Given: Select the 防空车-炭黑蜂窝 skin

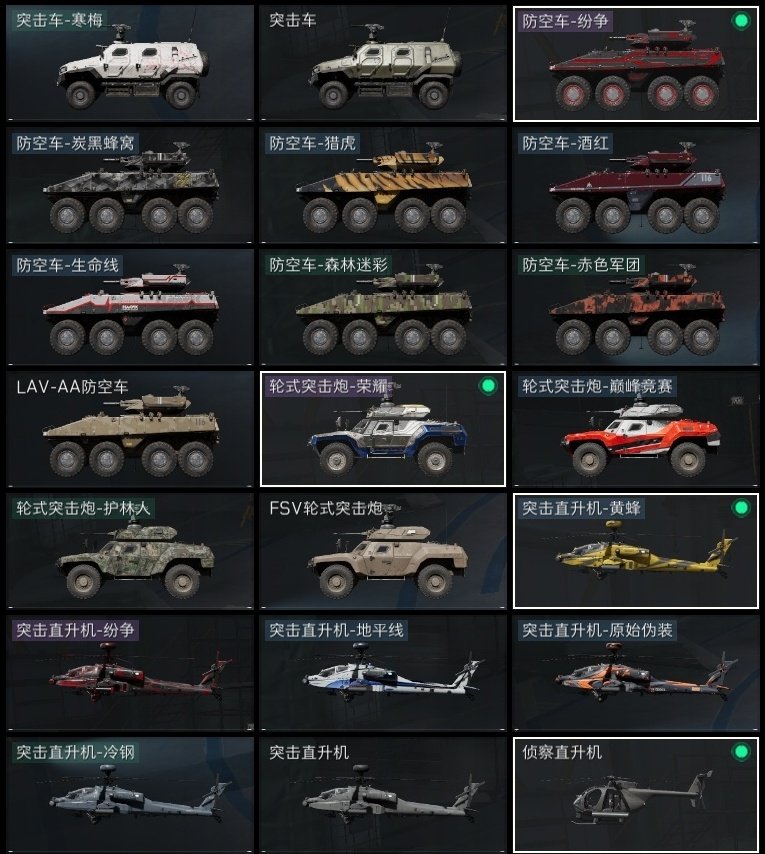Looking at the screenshot, I should click(x=130, y=185).
